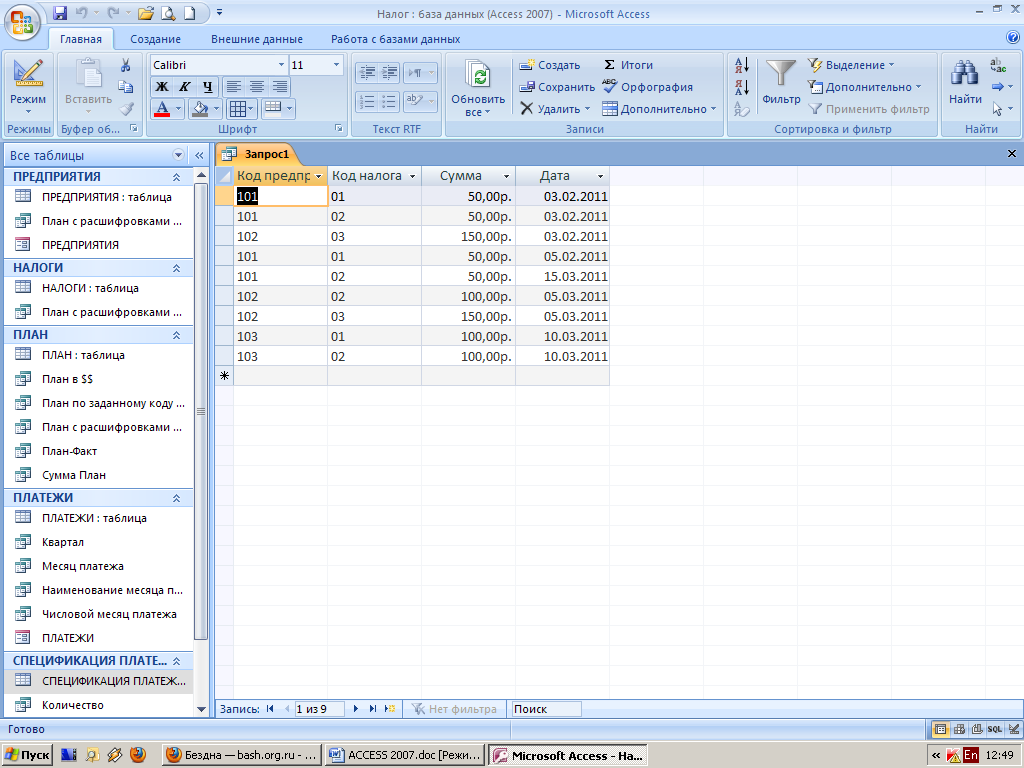This screenshot has height=768, width=1024.
Task: Open Access help question mark icon
Action: click(x=1013, y=38)
